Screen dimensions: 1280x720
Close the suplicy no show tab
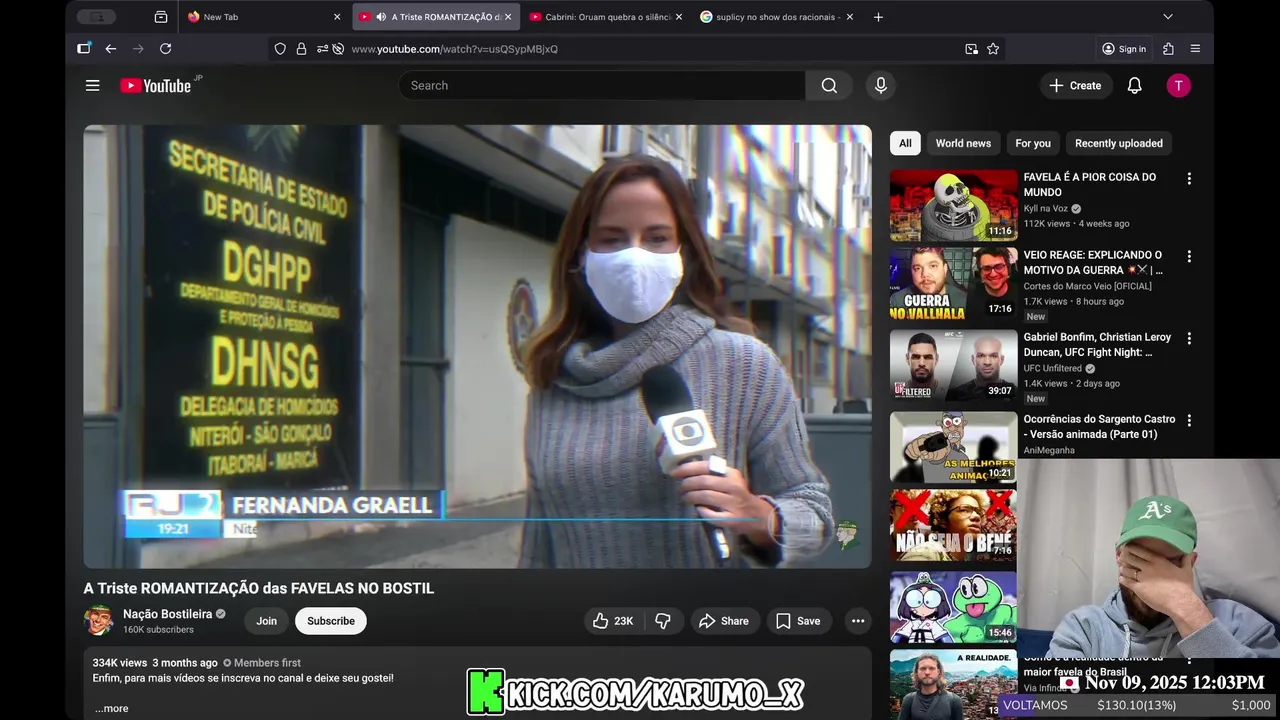pyautogui.click(x=850, y=17)
